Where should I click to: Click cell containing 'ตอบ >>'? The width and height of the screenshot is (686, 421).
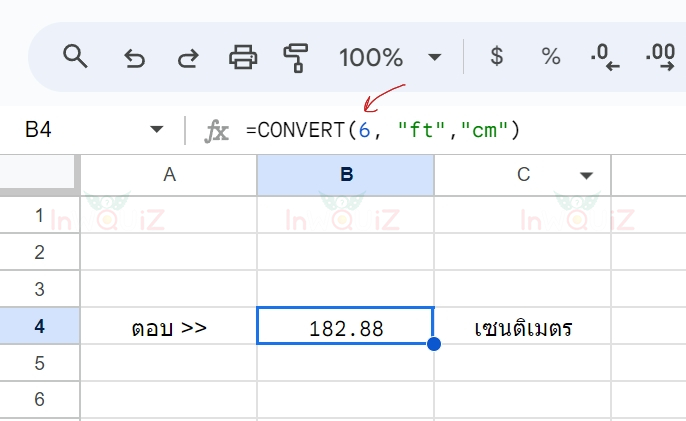[169, 326]
